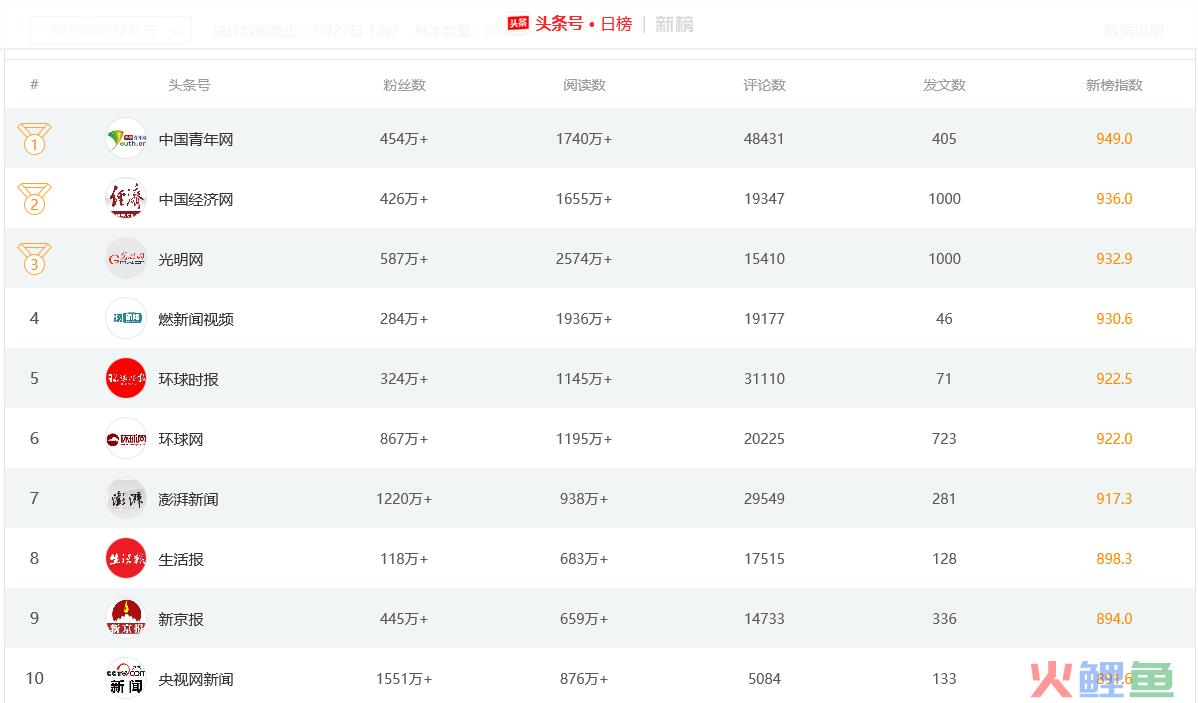
Task: Click the 粉丝数 column header
Action: (x=404, y=85)
